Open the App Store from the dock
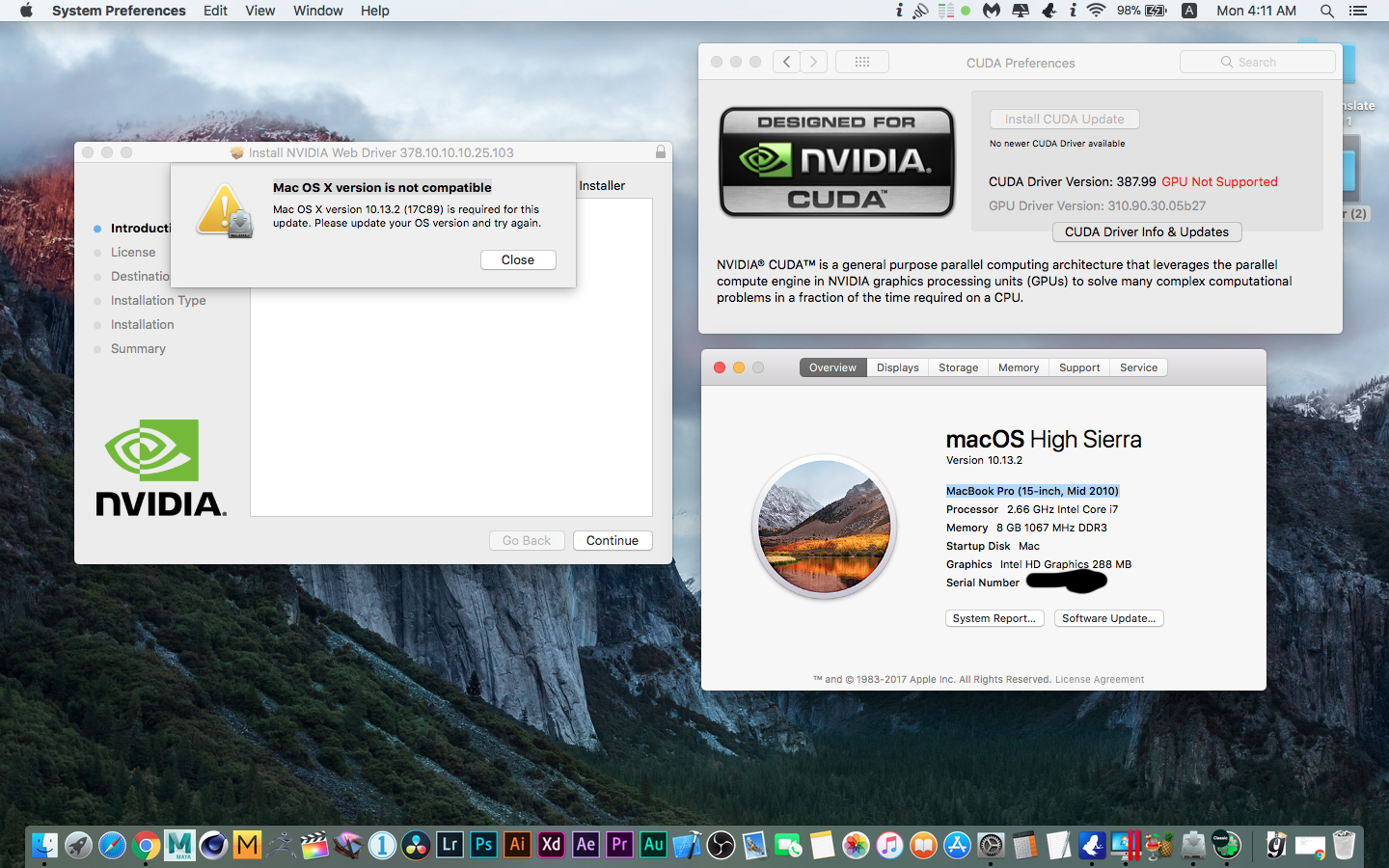This screenshot has height=868, width=1389. 957,846
